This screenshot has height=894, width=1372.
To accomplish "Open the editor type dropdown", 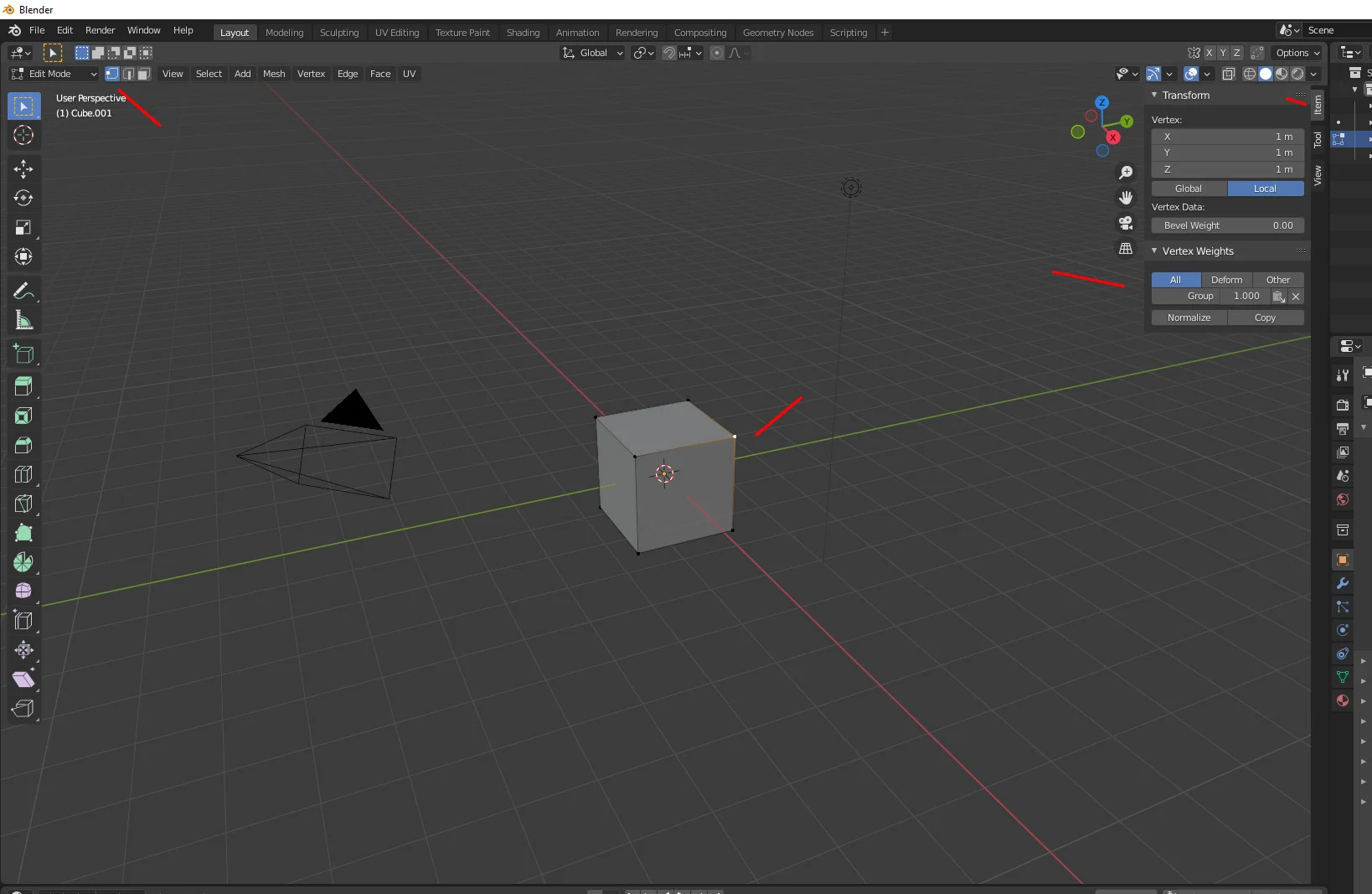I will (x=20, y=53).
